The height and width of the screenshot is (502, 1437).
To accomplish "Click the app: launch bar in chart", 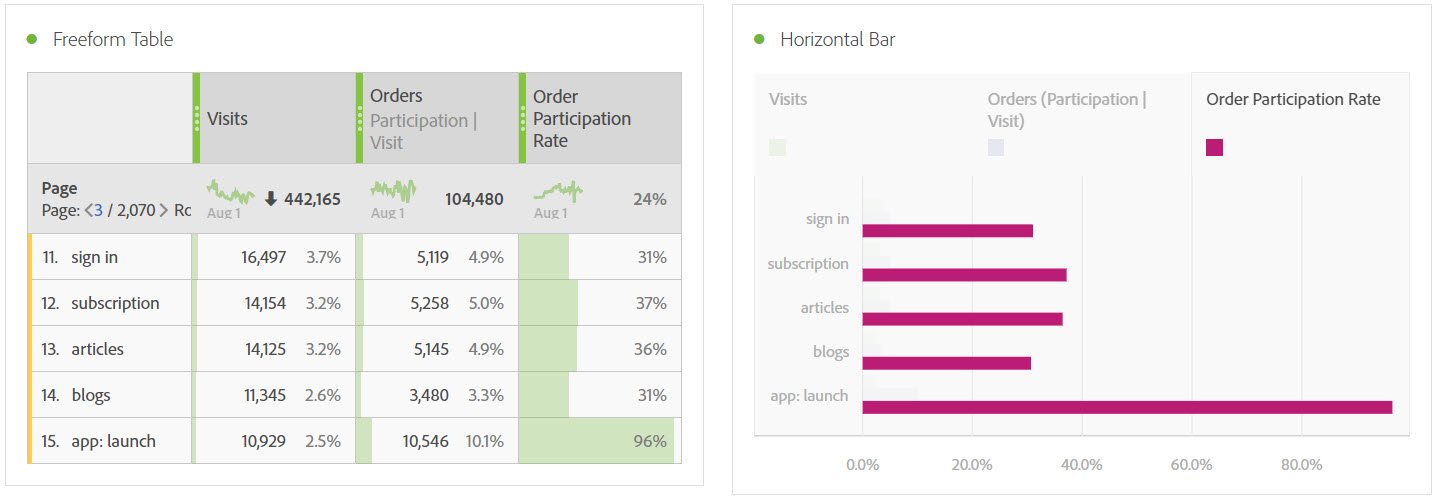I will (1126, 407).
